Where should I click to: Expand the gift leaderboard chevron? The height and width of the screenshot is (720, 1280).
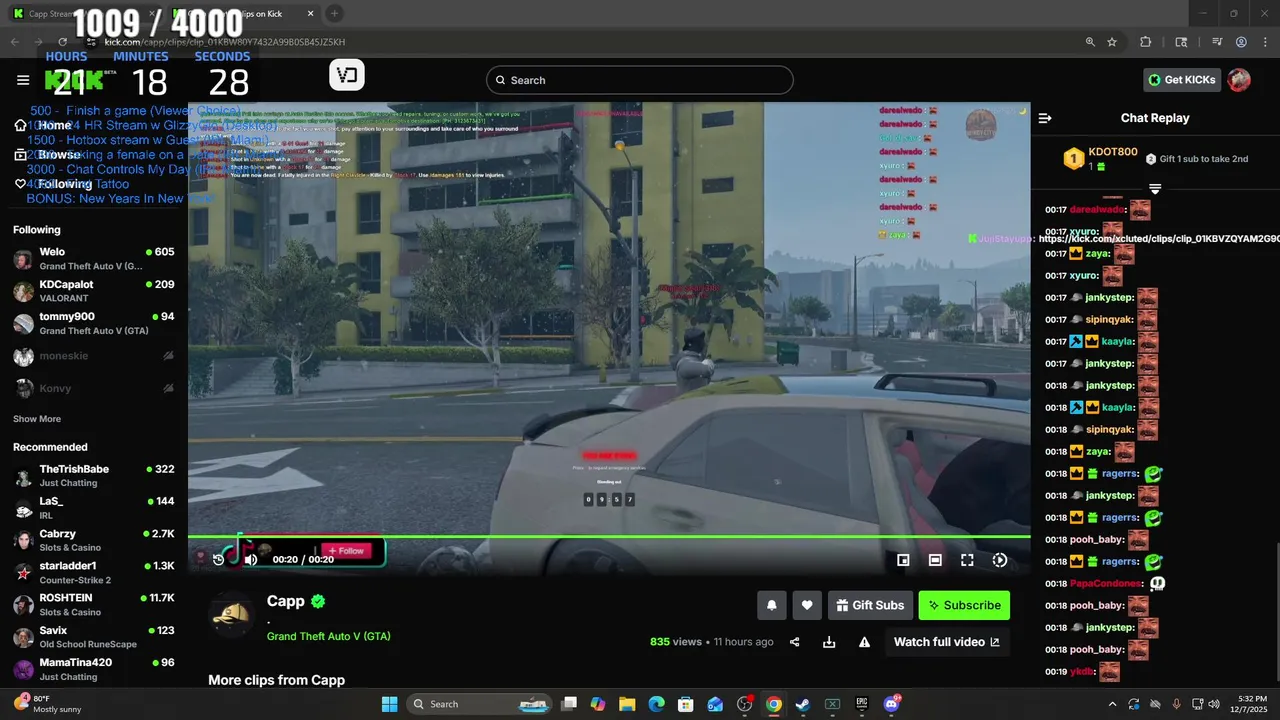[1155, 189]
